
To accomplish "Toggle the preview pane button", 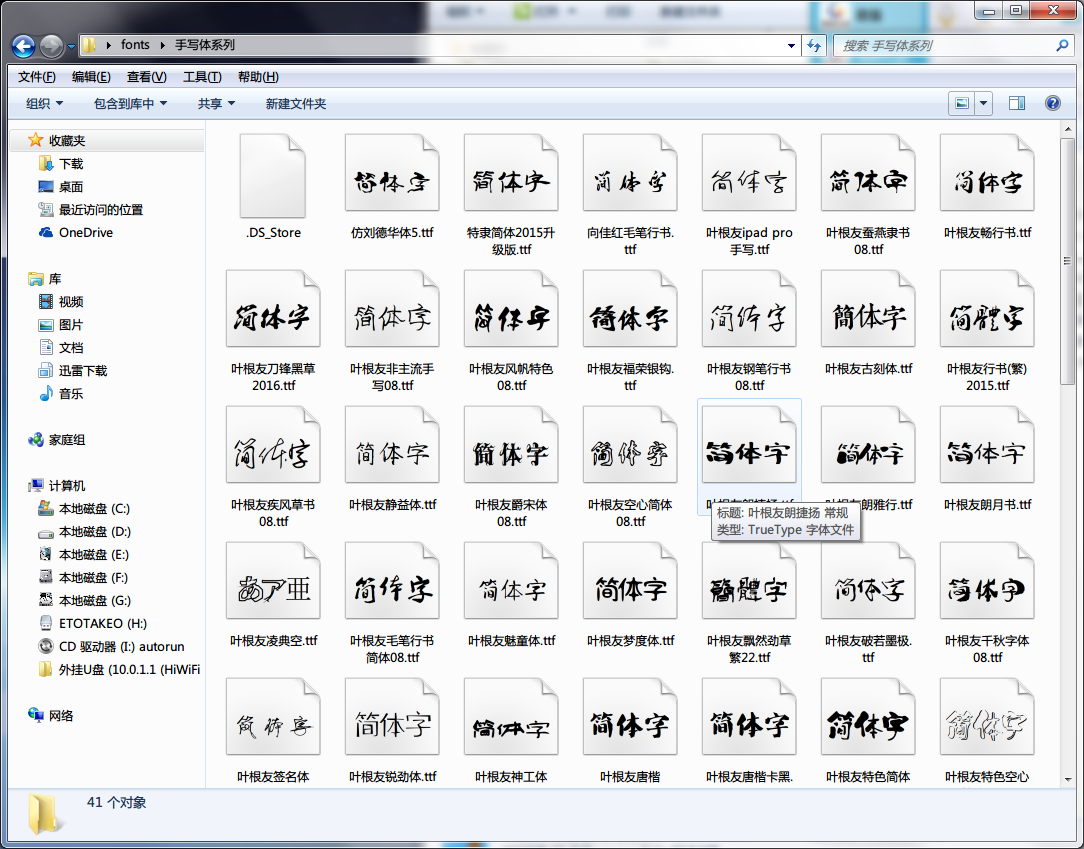I will [1016, 104].
